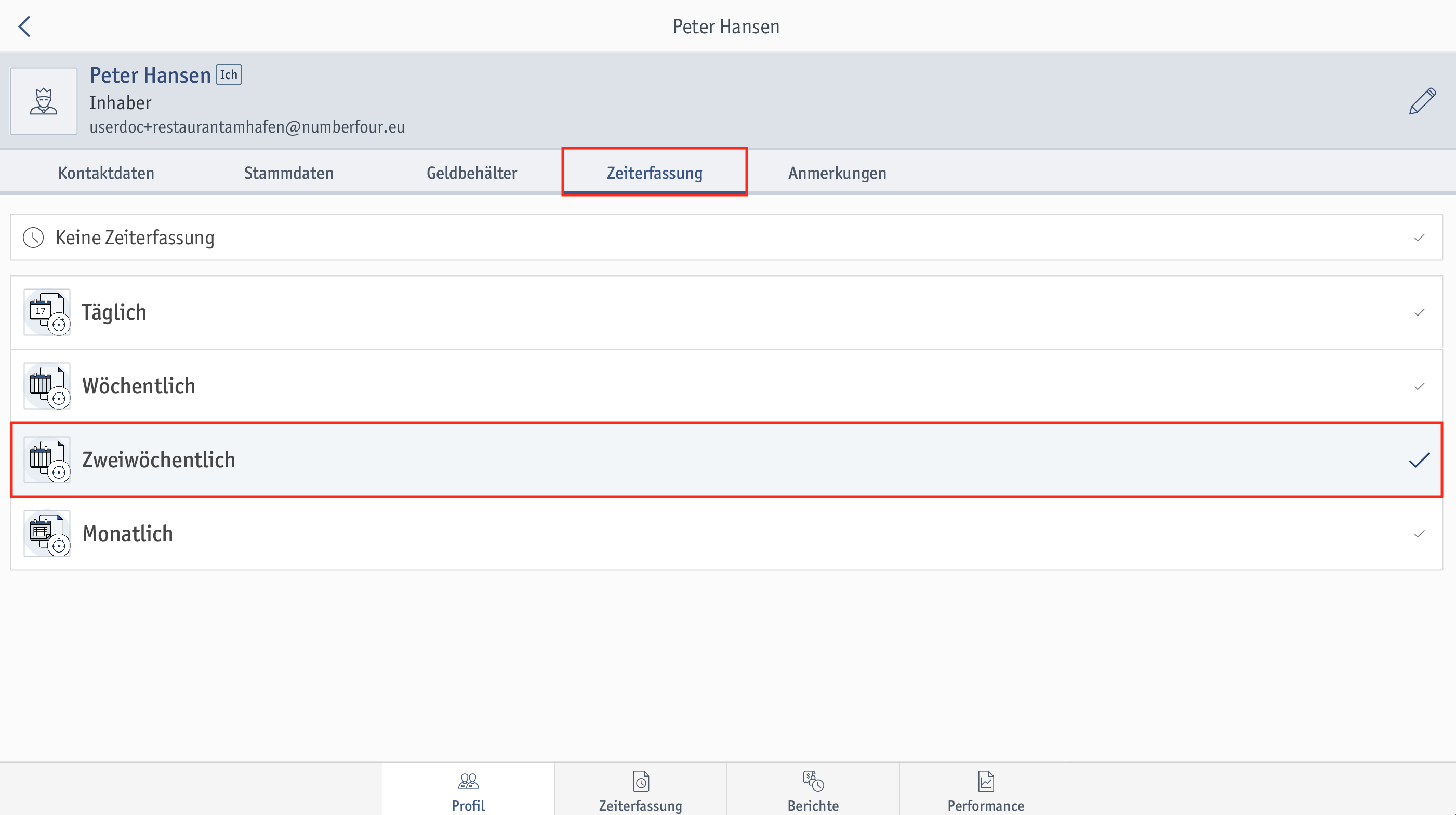
Task: Open the user avatar picture
Action: [x=44, y=101]
